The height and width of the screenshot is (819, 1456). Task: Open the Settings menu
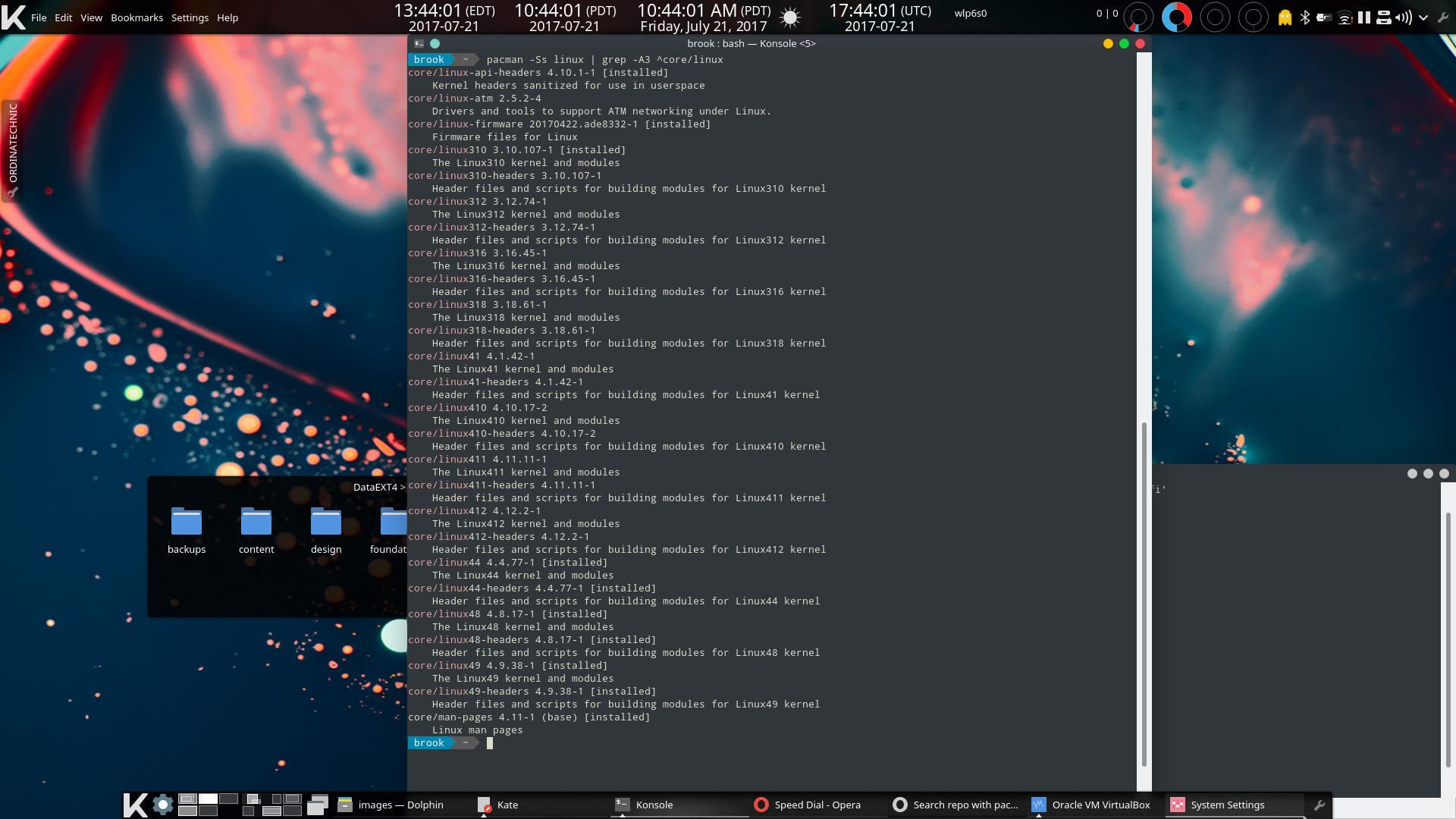pyautogui.click(x=190, y=17)
